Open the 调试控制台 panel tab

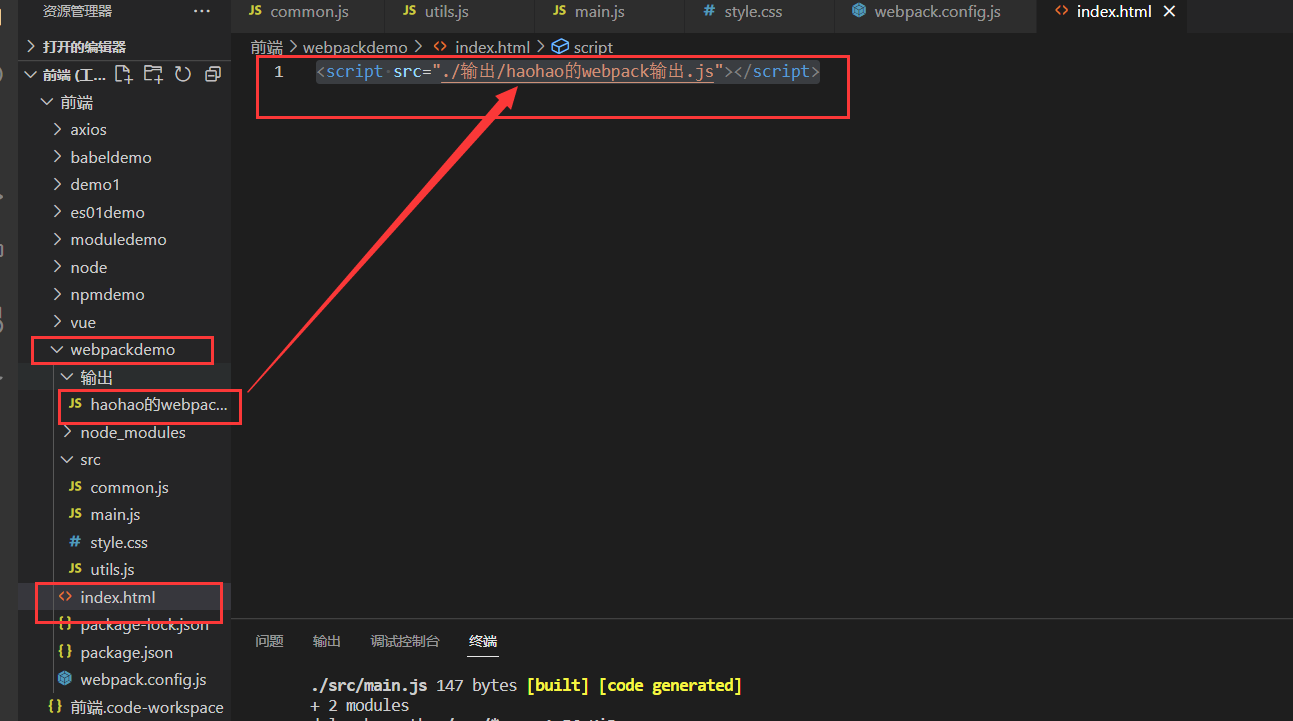click(404, 641)
